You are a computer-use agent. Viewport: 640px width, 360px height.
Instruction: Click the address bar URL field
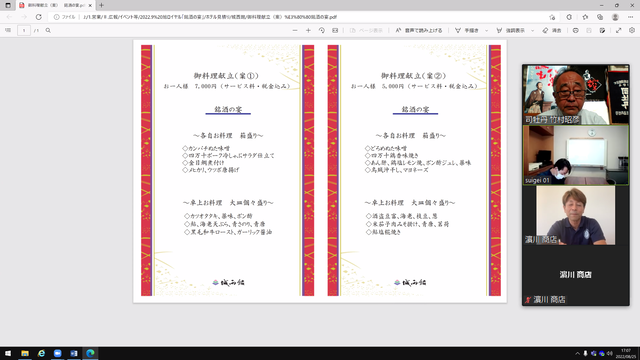(302, 17)
